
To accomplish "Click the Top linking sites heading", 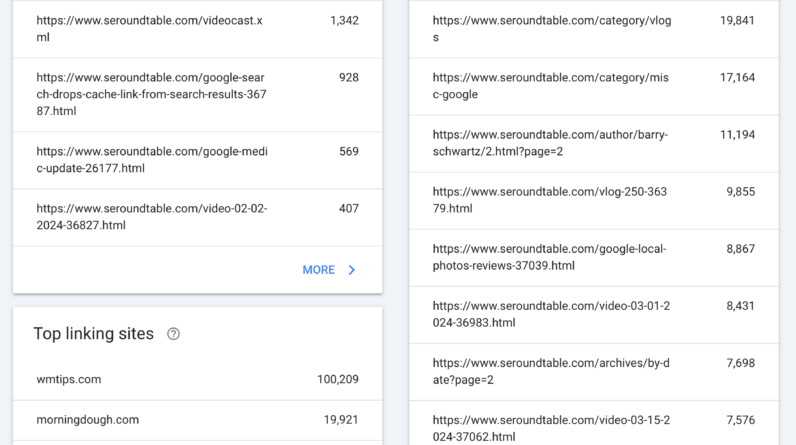I will 93,334.
